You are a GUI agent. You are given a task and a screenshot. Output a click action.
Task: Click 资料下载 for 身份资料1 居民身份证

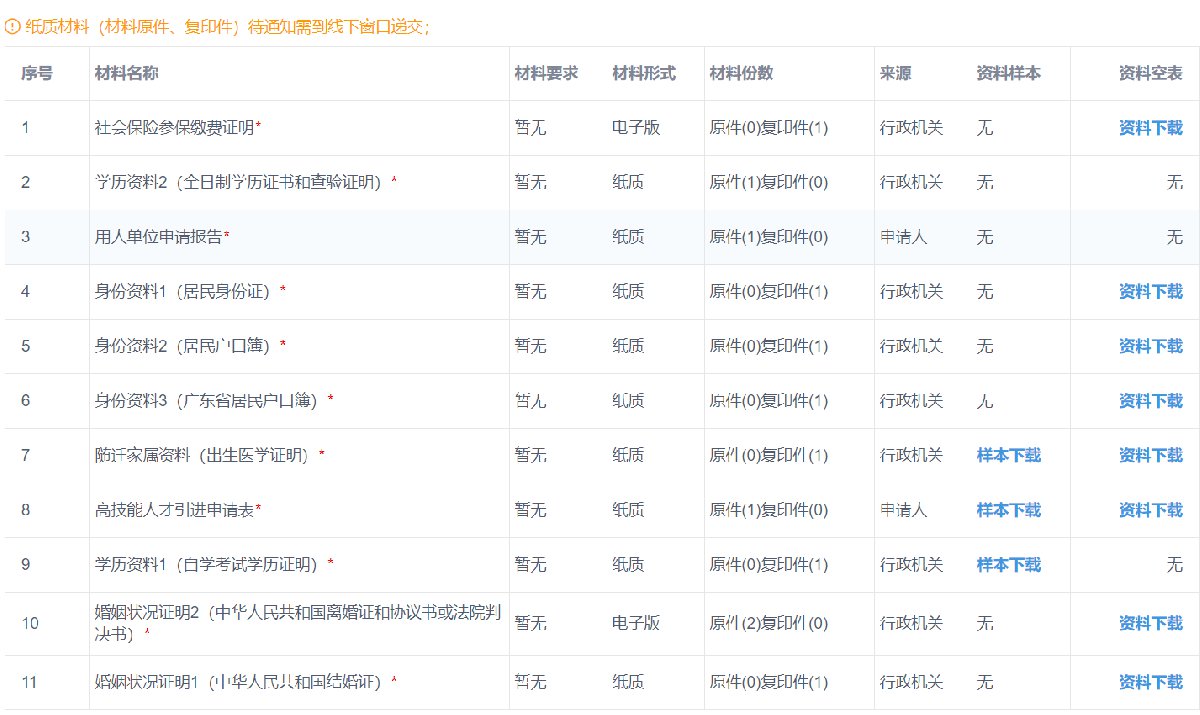1150,291
